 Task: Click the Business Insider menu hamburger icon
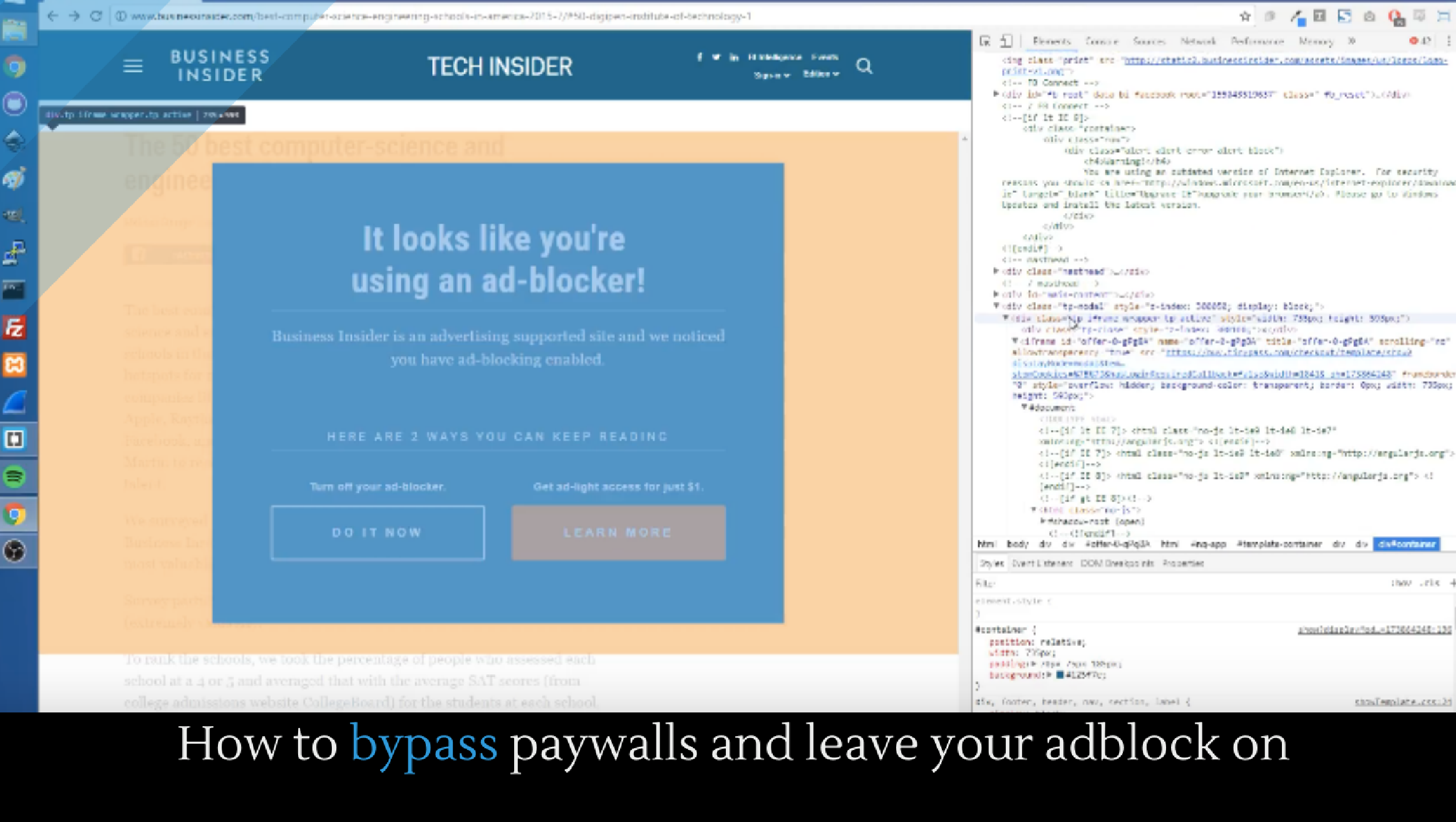[x=133, y=65]
